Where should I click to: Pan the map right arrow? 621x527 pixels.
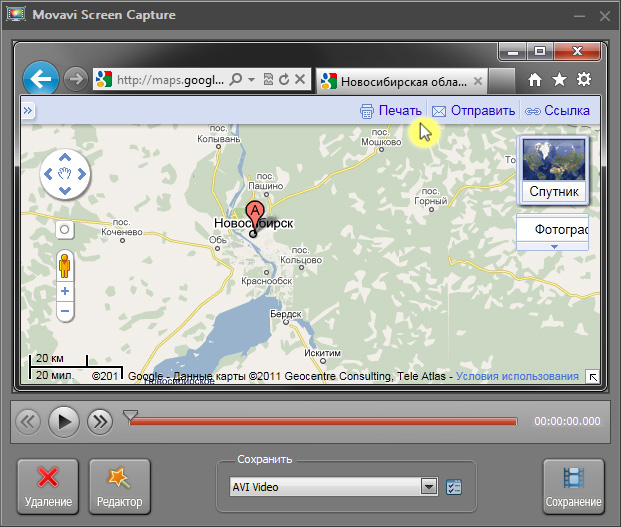pos(82,174)
